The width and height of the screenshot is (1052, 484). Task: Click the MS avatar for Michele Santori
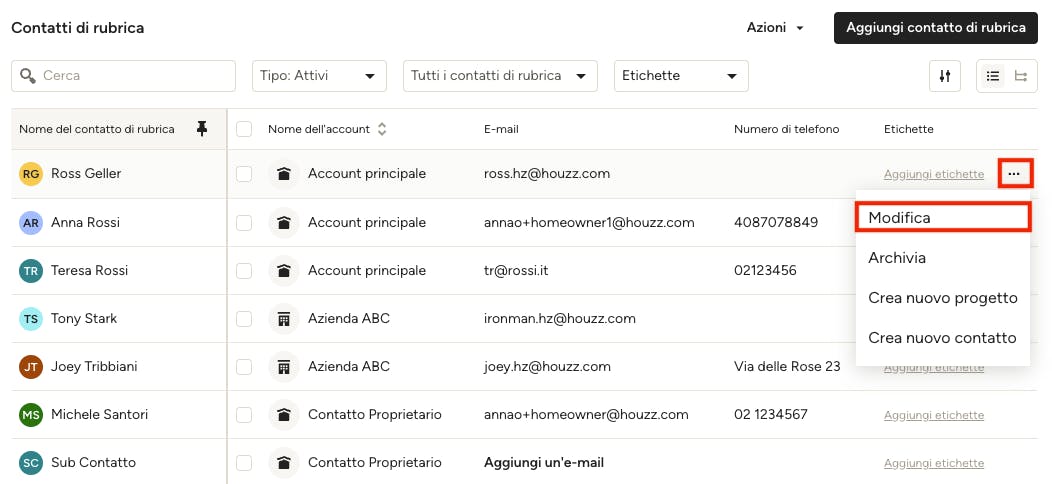(31, 415)
